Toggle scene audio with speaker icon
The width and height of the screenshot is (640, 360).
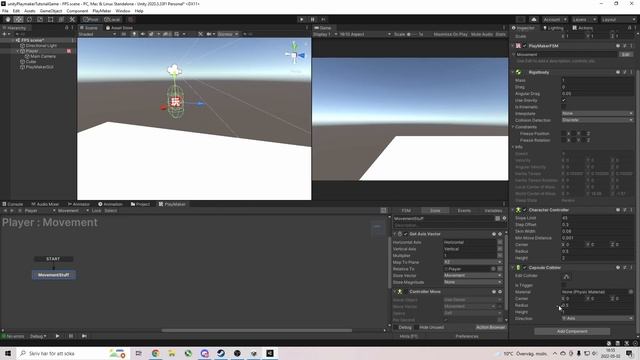coord(142,34)
